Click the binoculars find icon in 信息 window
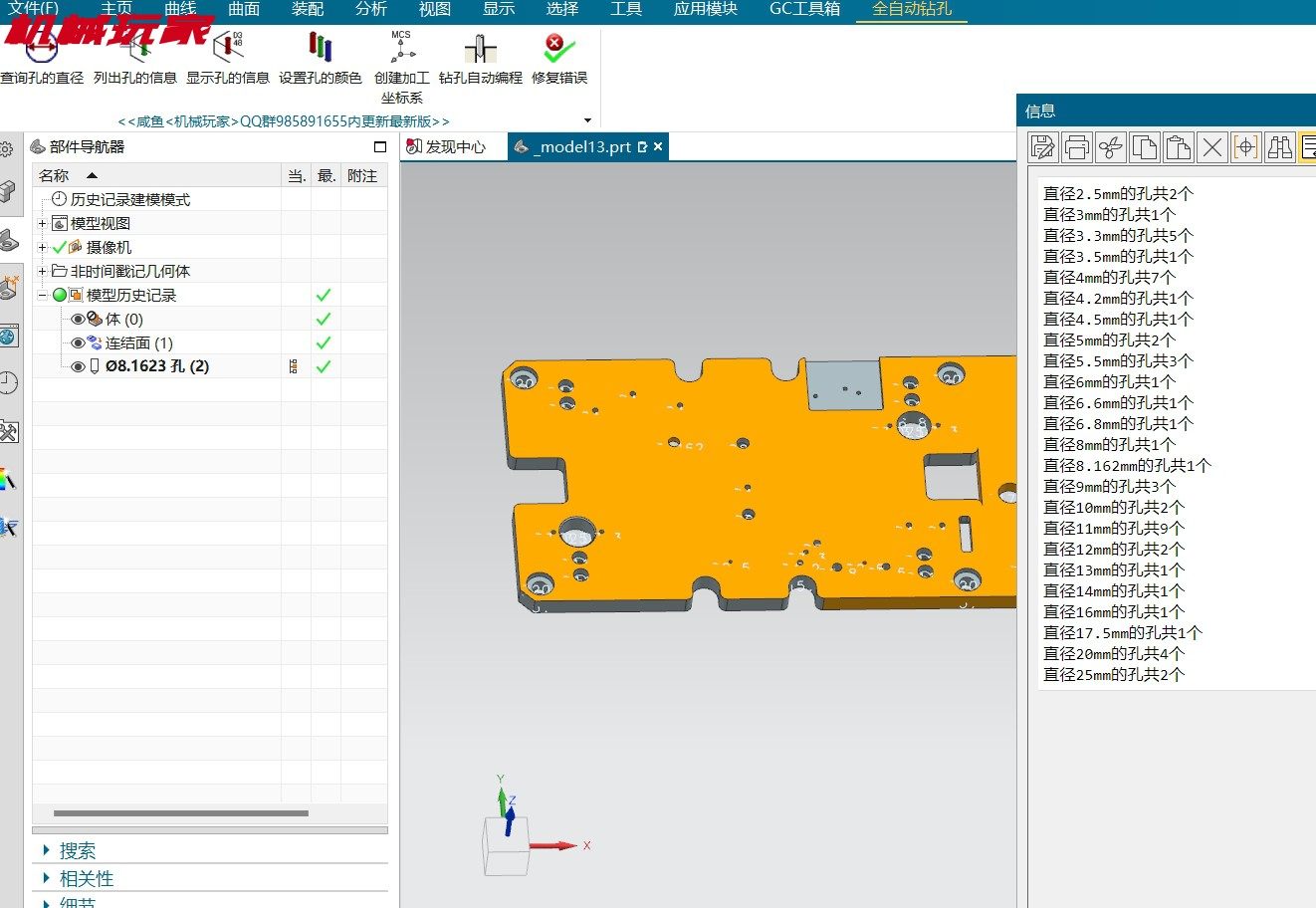Viewport: 1316px width, 908px height. tap(1279, 147)
